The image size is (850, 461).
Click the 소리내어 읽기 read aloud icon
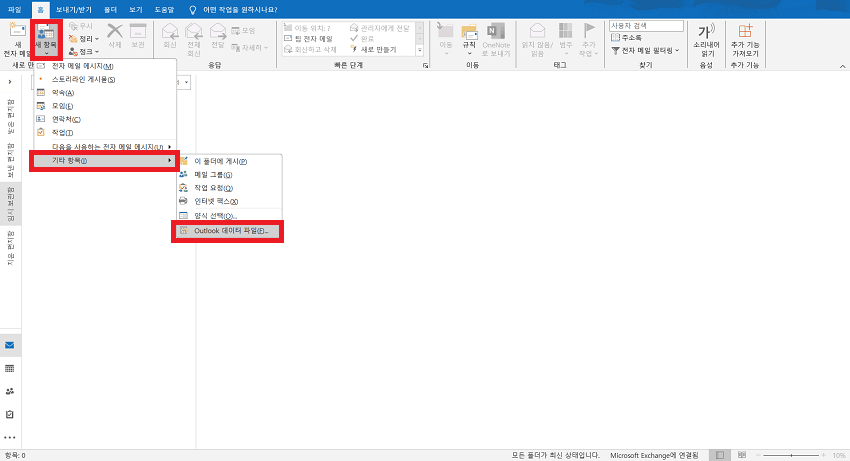click(706, 31)
